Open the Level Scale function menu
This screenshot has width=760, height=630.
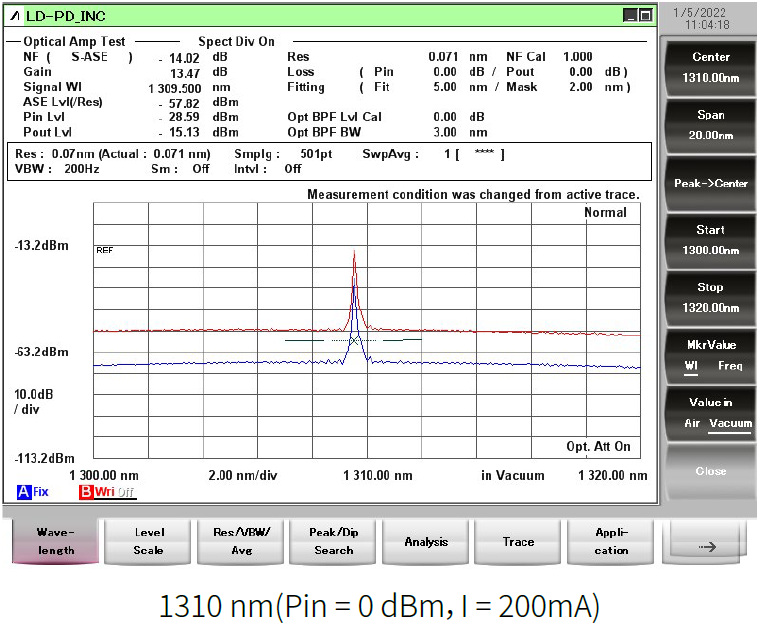(148, 541)
